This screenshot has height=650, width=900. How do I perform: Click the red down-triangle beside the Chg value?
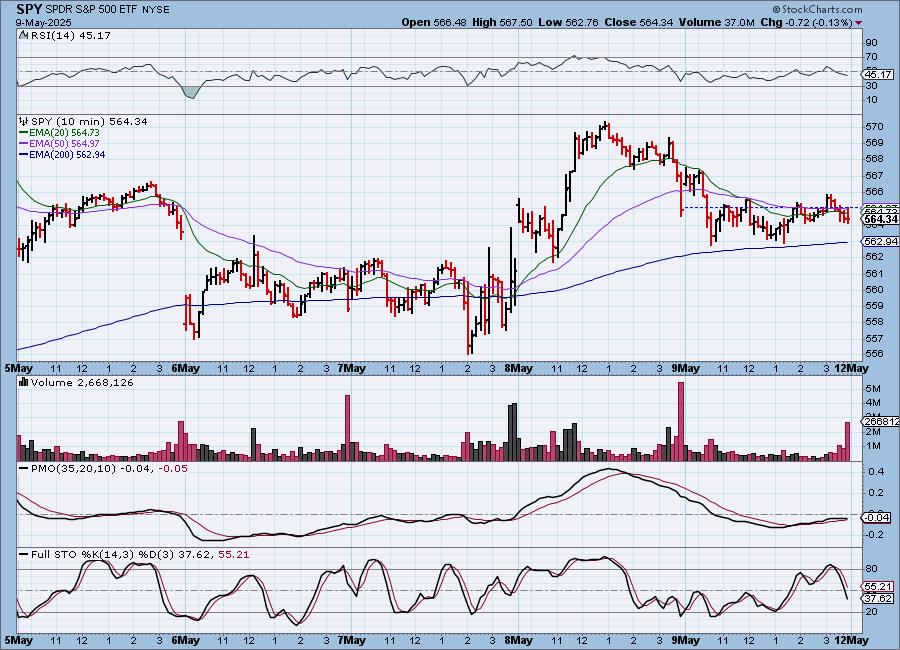(x=859, y=23)
